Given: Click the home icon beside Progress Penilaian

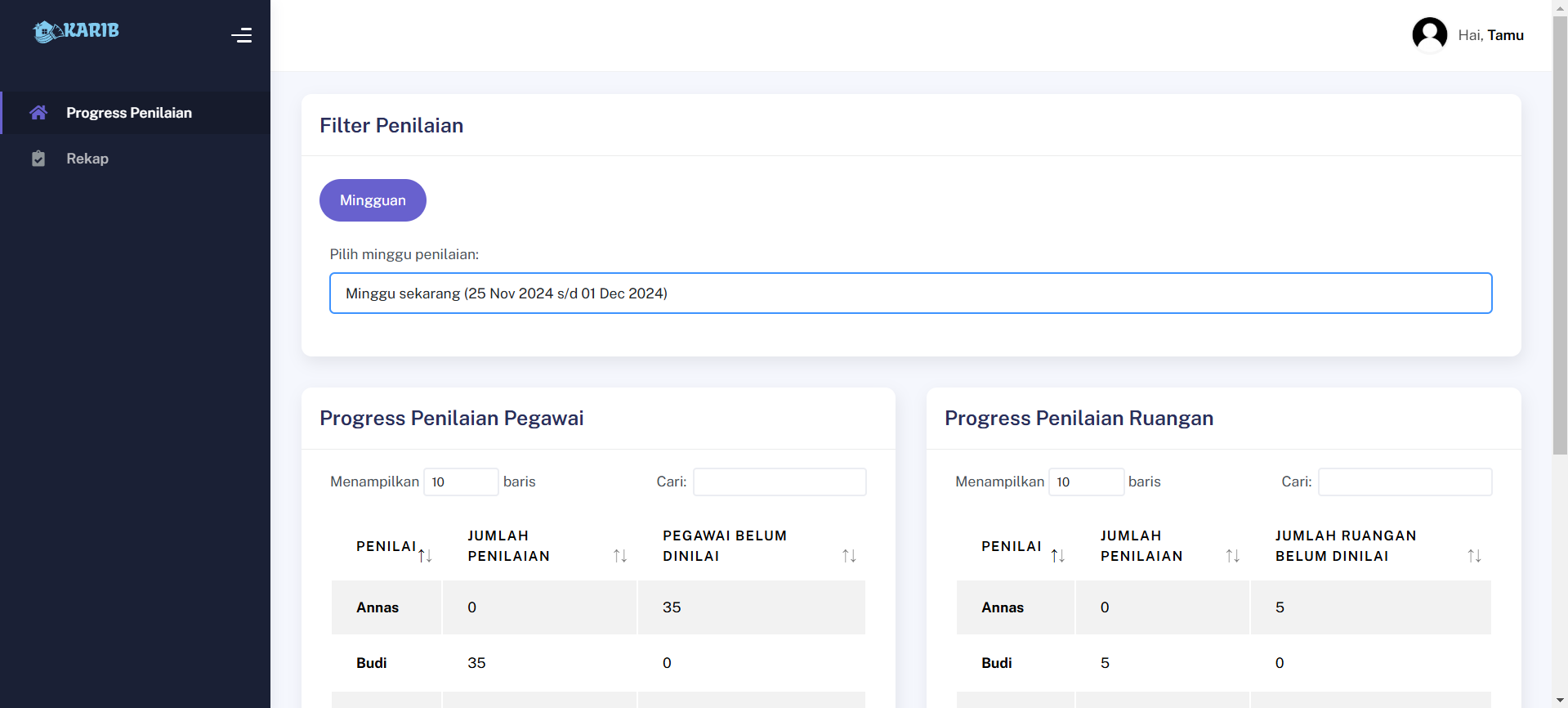Looking at the screenshot, I should (38, 113).
